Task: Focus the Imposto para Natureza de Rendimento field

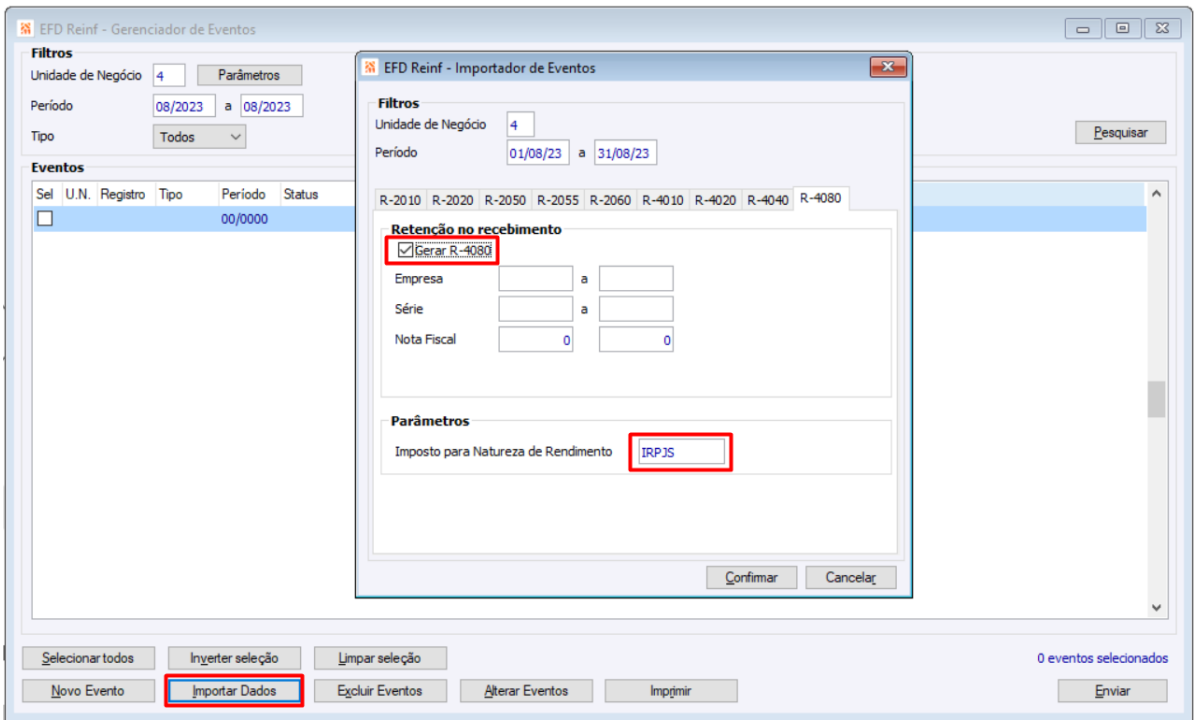Action: pyautogui.click(x=680, y=452)
